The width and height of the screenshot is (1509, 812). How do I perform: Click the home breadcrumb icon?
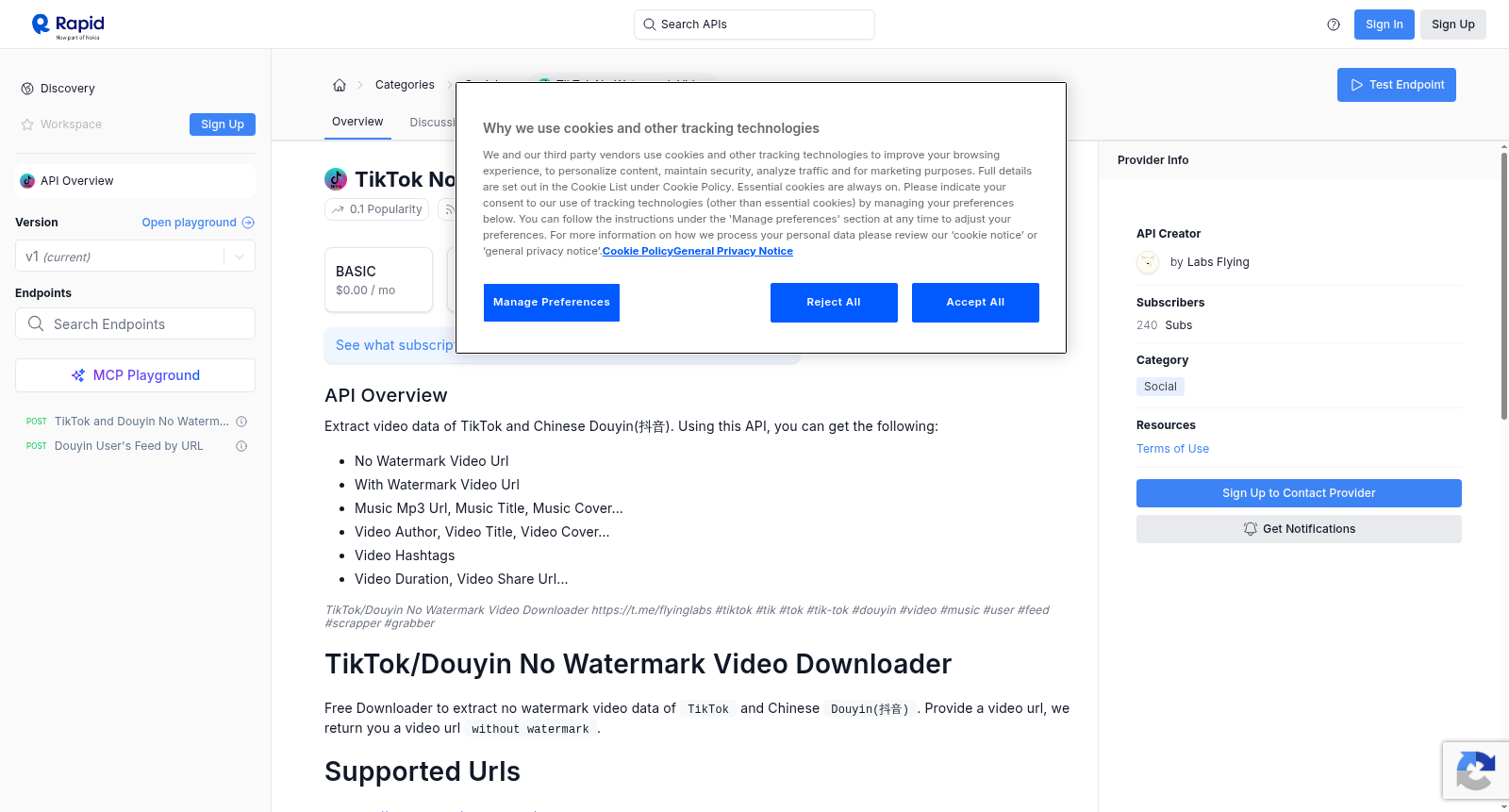click(x=340, y=85)
